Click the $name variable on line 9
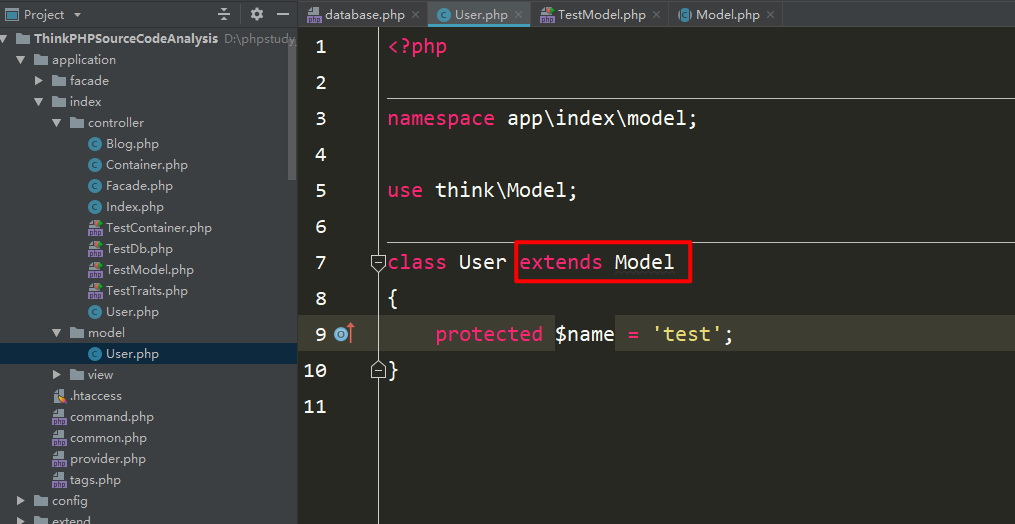Image resolution: width=1015 pixels, height=524 pixels. [584, 334]
